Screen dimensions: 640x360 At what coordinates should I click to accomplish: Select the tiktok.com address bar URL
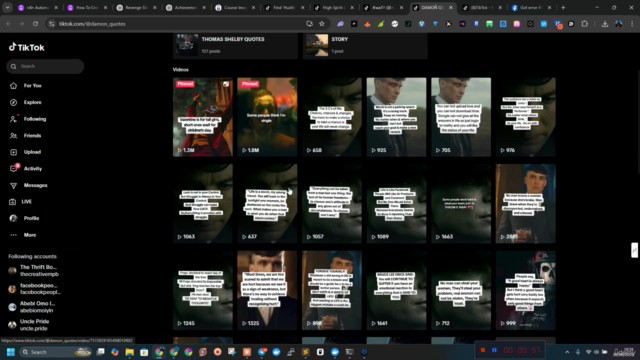tap(92, 24)
